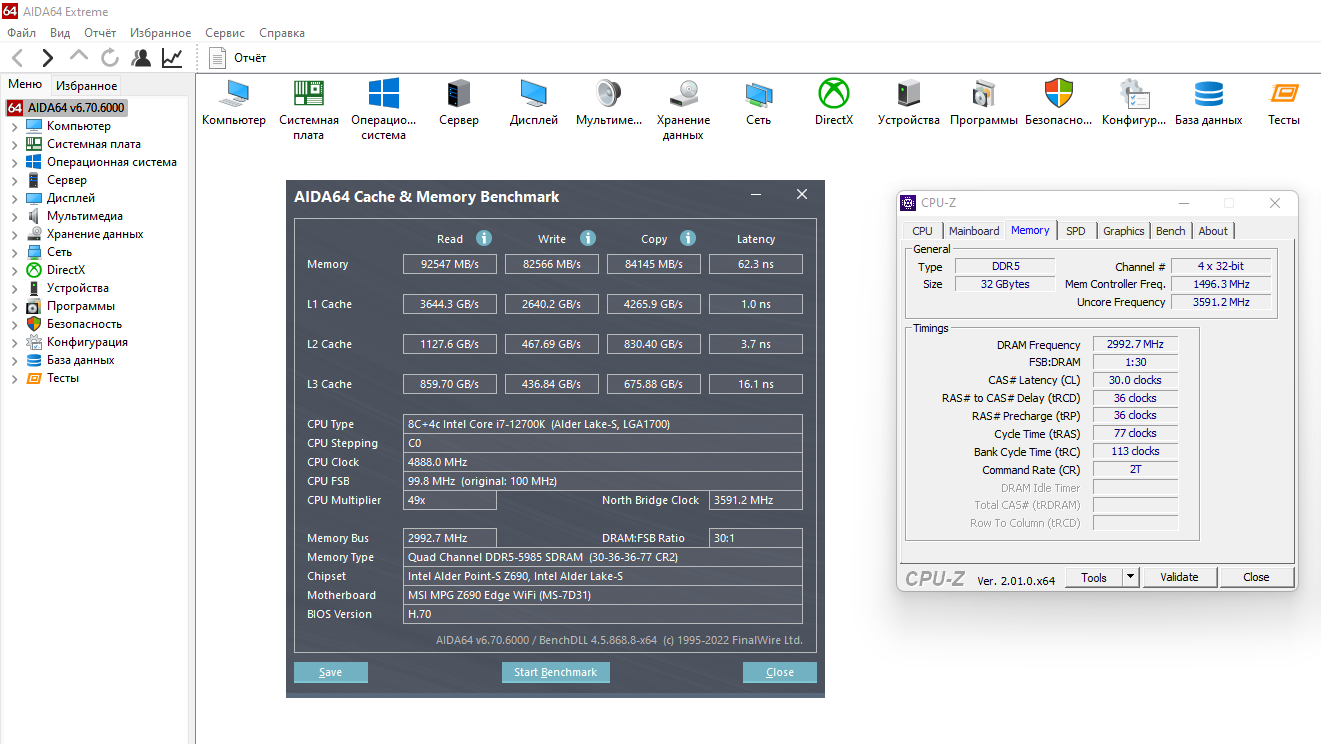Select the Memory tab in CPU-Z
This screenshot has height=744, width=1321.
[1030, 230]
